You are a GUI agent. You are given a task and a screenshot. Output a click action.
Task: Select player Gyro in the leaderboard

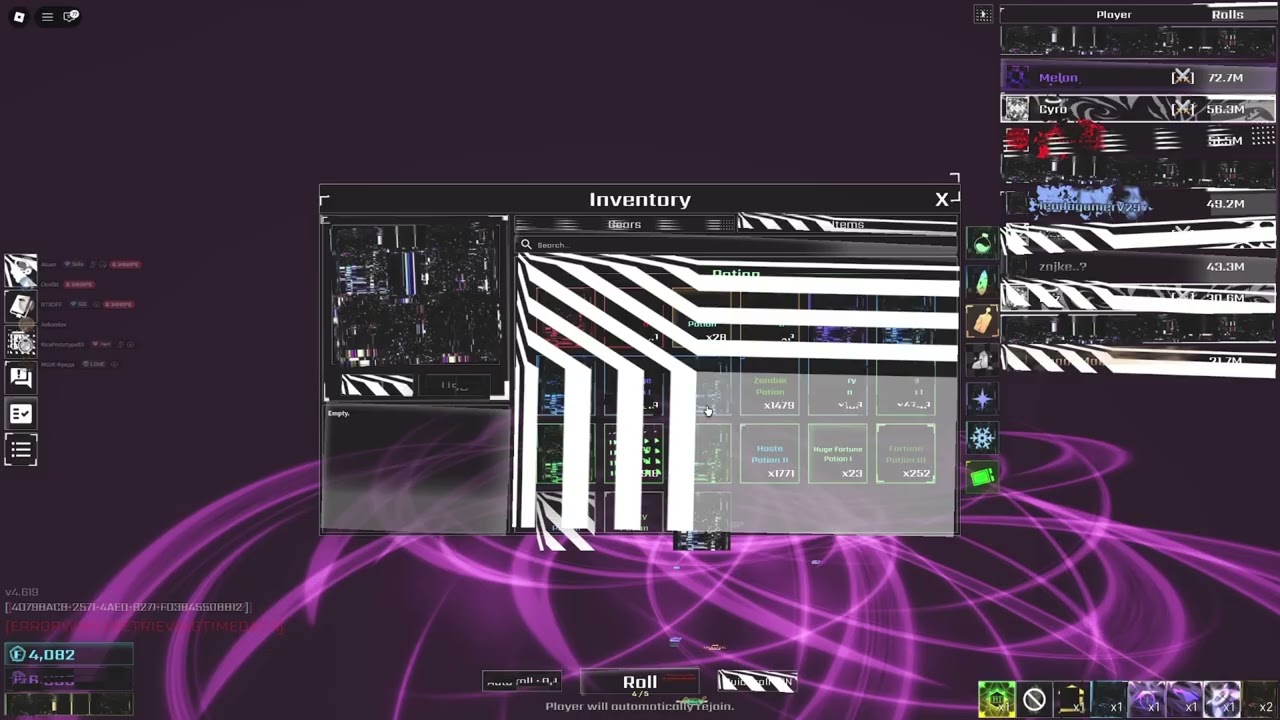pyautogui.click(x=1138, y=109)
